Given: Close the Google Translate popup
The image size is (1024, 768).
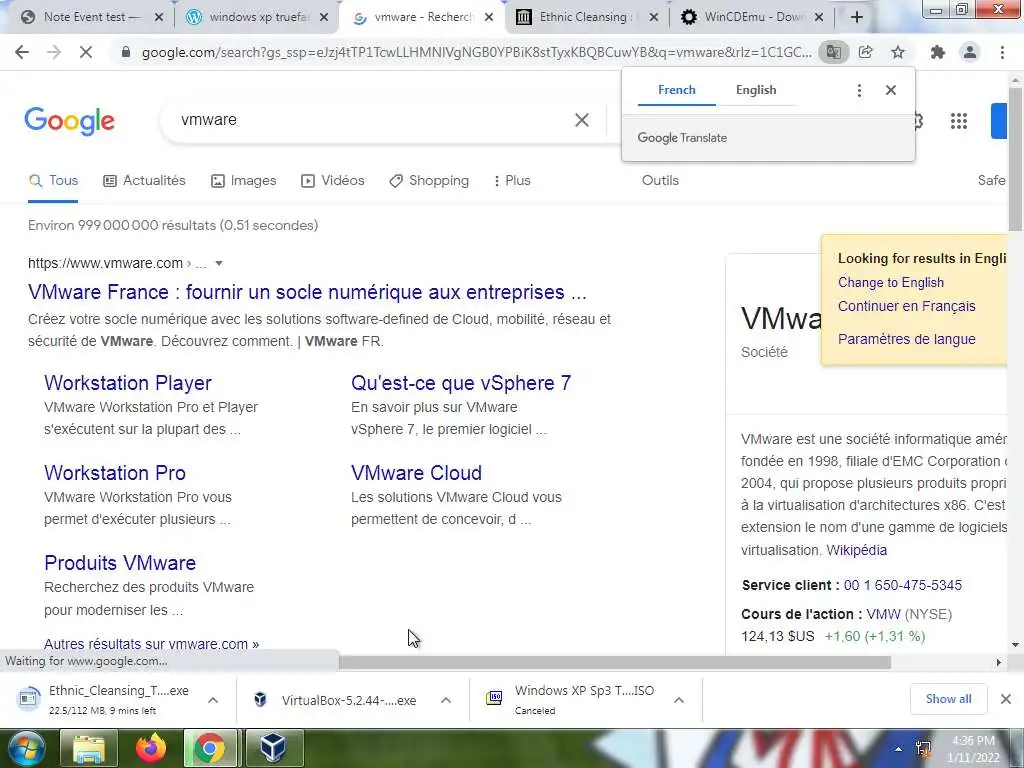Looking at the screenshot, I should 891,90.
